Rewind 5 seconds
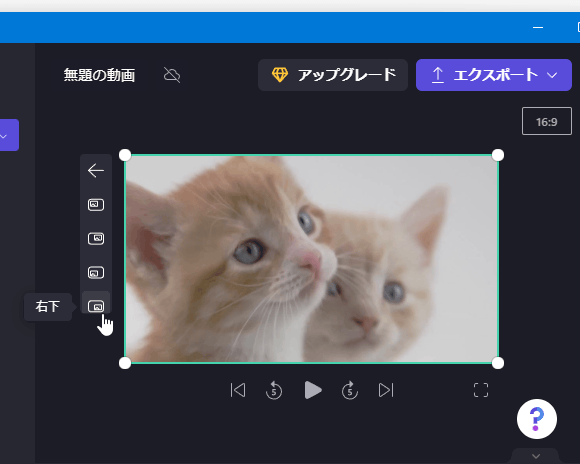 pos(274,390)
